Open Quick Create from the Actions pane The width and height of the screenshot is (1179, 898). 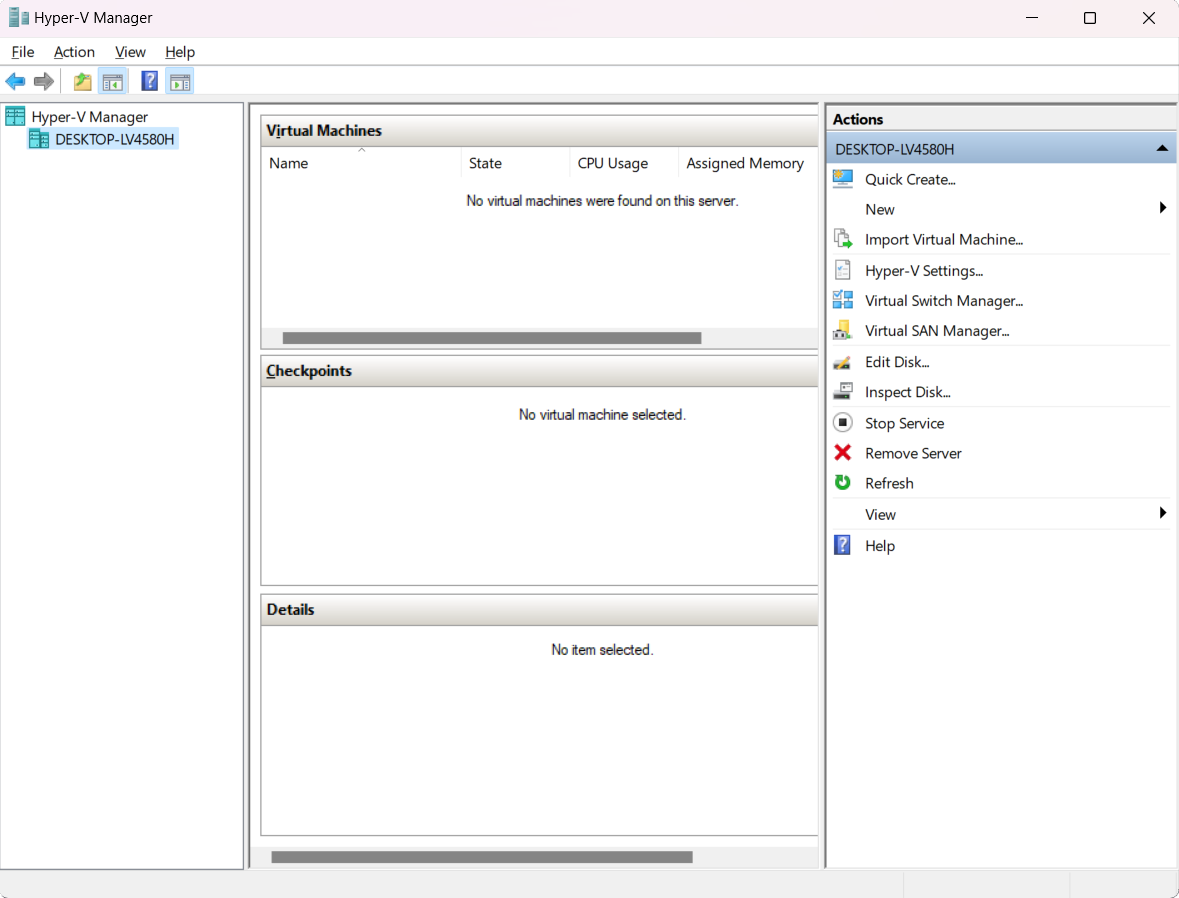(x=910, y=179)
